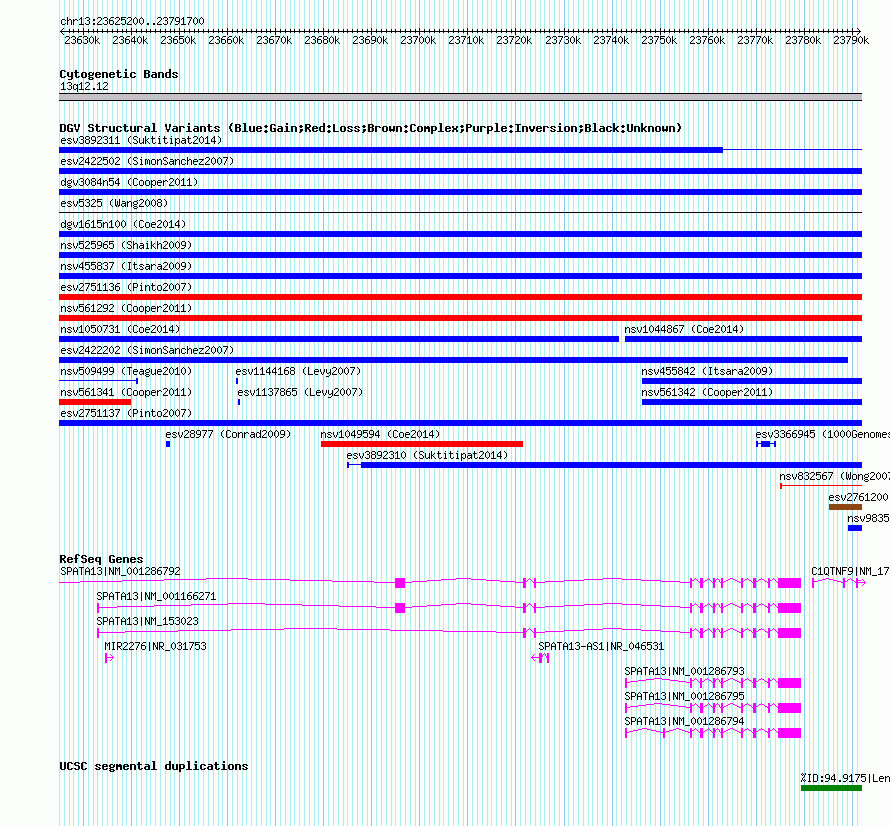890x826 pixels.
Task: Click esv1144168 (Levy2007) variant label
Action: 299,371
